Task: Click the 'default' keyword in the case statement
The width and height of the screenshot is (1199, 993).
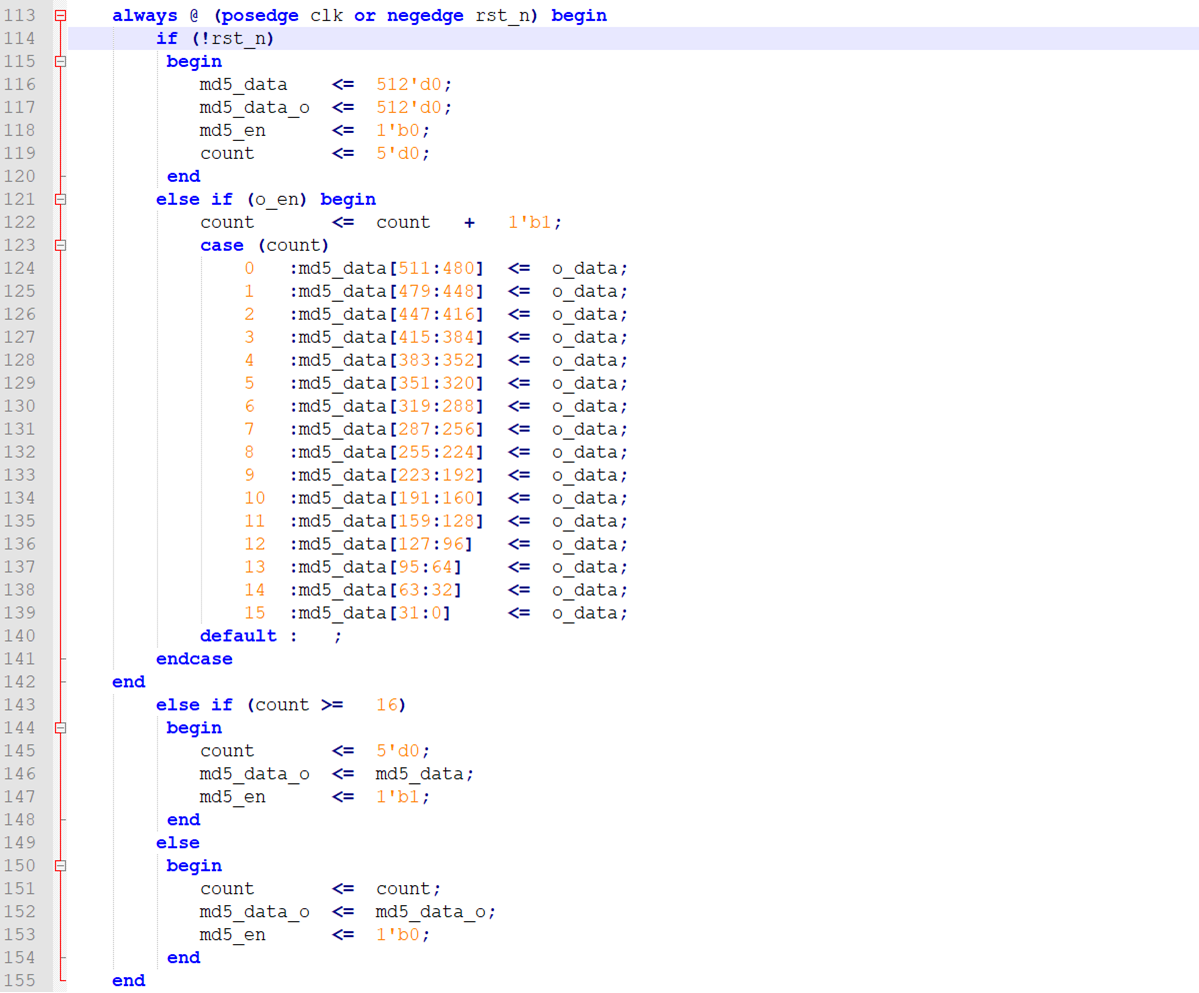Action: point(238,637)
